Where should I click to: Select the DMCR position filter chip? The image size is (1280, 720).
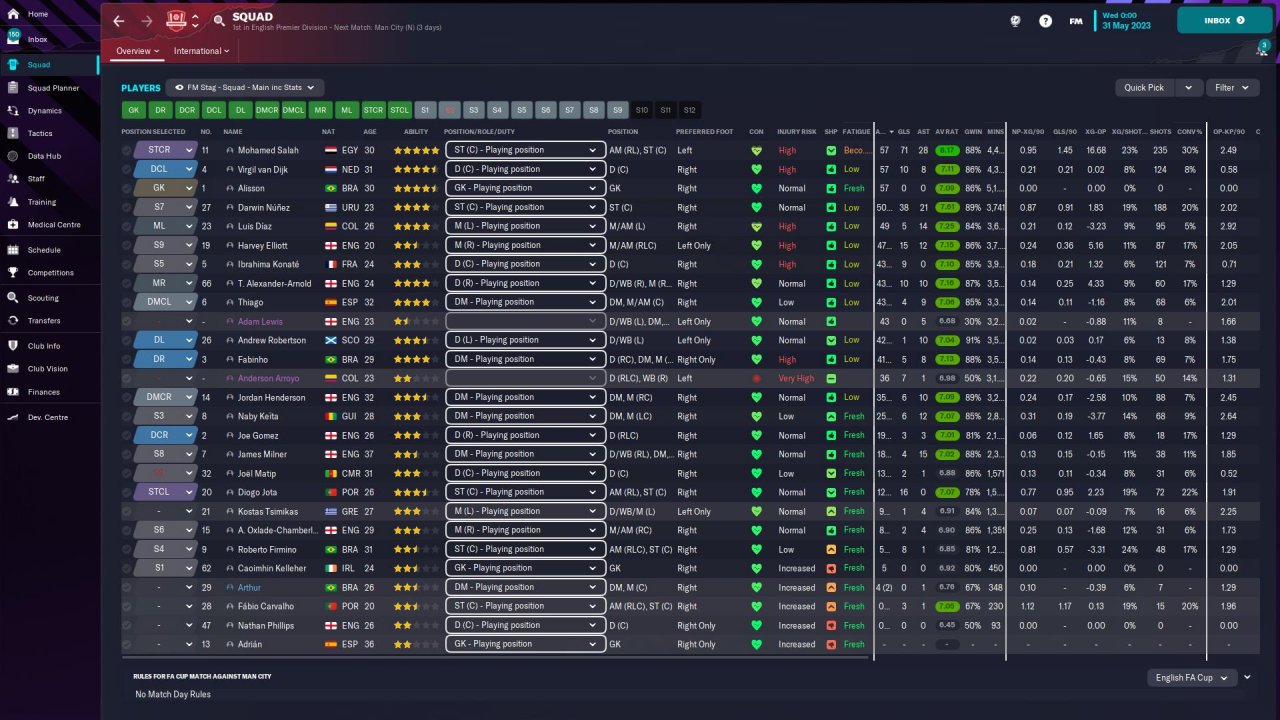tap(267, 110)
